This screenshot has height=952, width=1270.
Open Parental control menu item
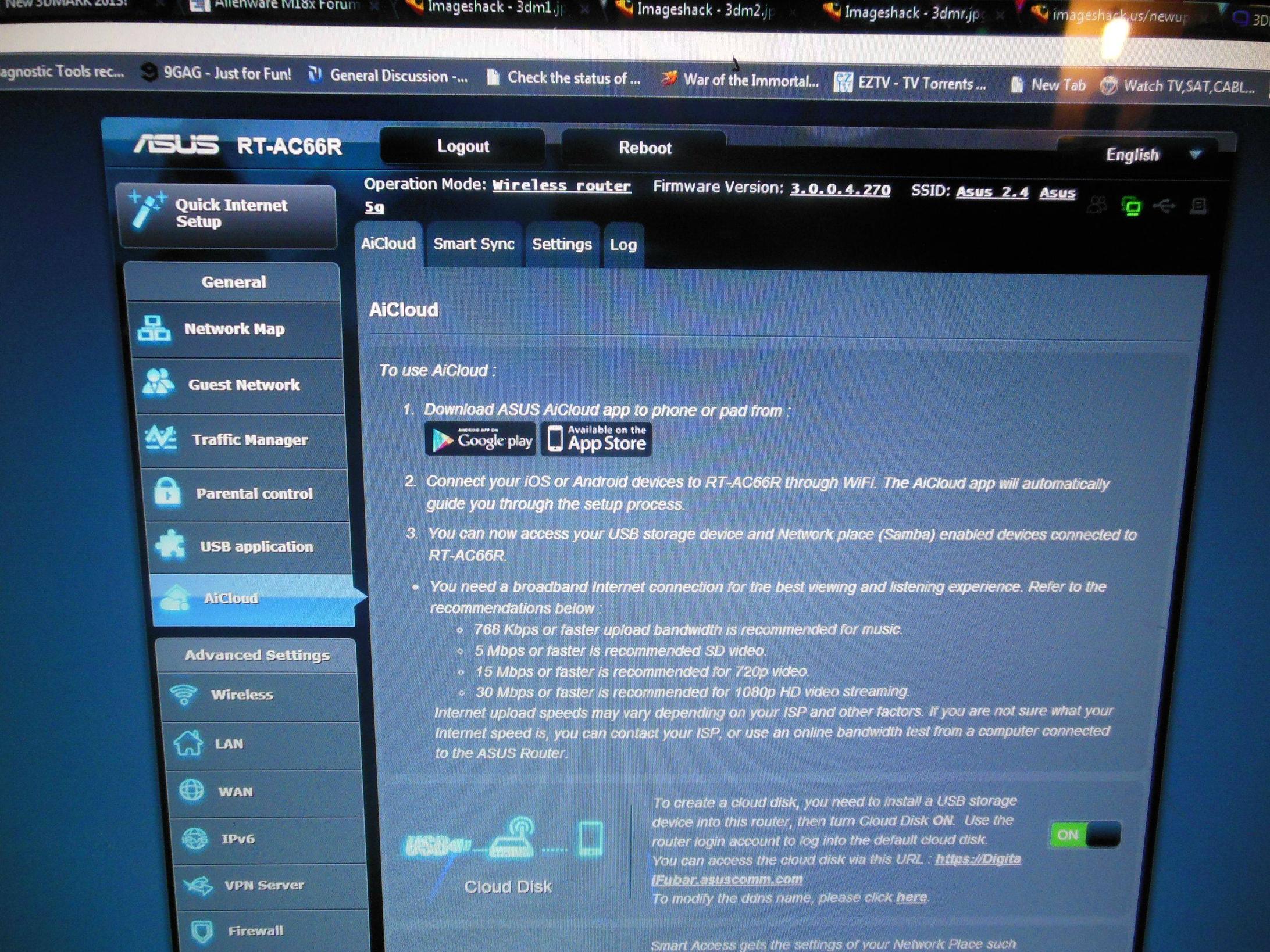pyautogui.click(x=248, y=493)
